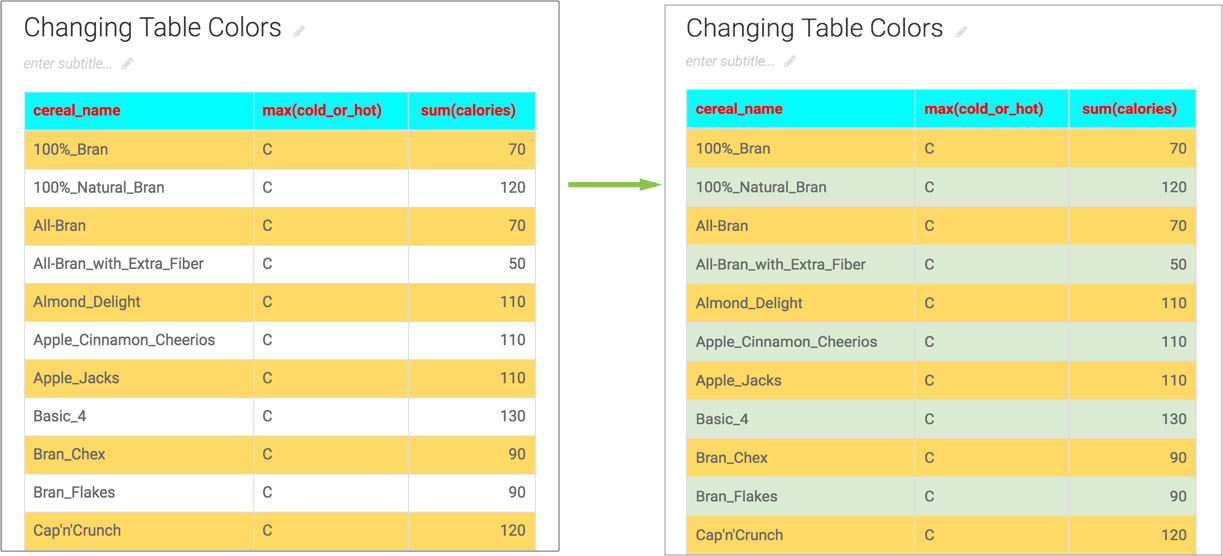Sort by cereal_name header in green-striped table
The image size is (1223, 556).
coord(739,109)
